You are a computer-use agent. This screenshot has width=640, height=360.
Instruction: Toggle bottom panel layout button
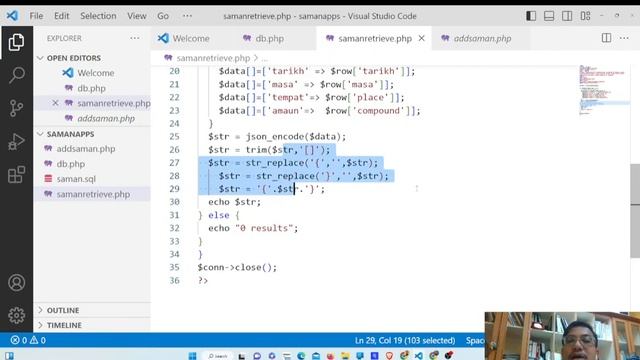coord(549,16)
